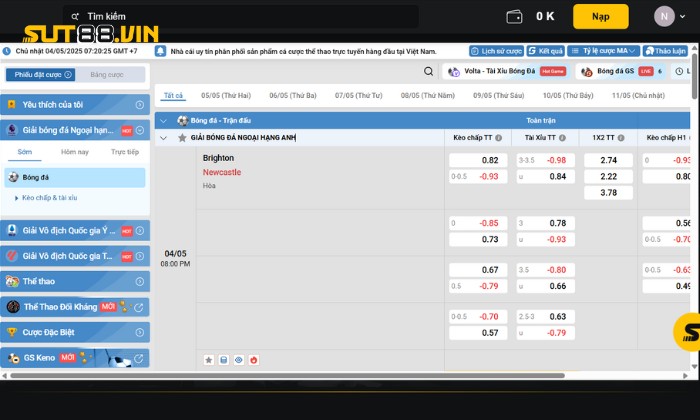
Task: Toggle the star icon below the match list
Action: [209, 359]
